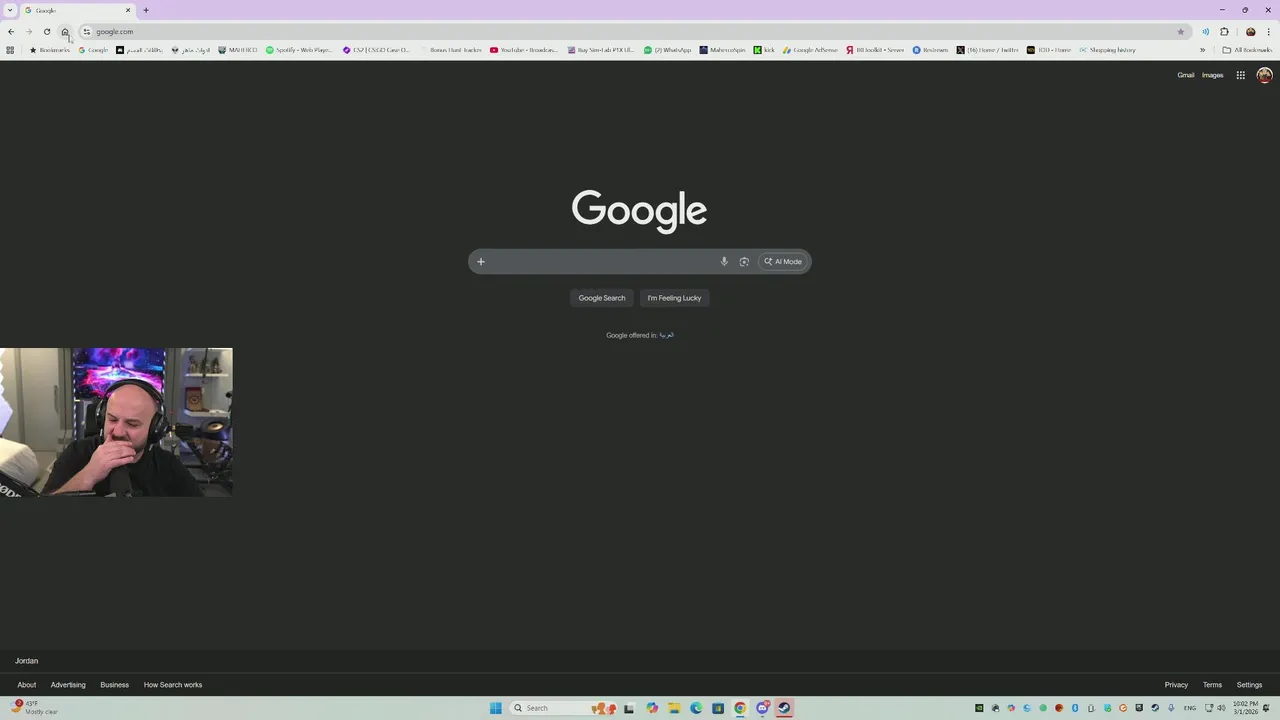Open the Extensions puzzle icon

[x=1224, y=32]
